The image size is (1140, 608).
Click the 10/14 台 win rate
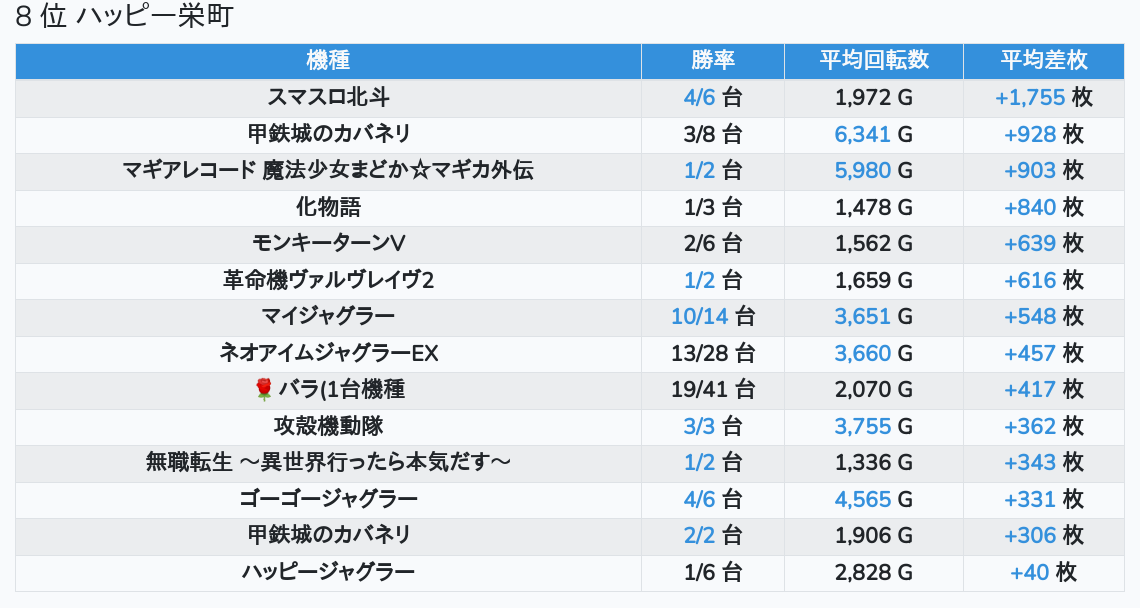tap(712, 317)
